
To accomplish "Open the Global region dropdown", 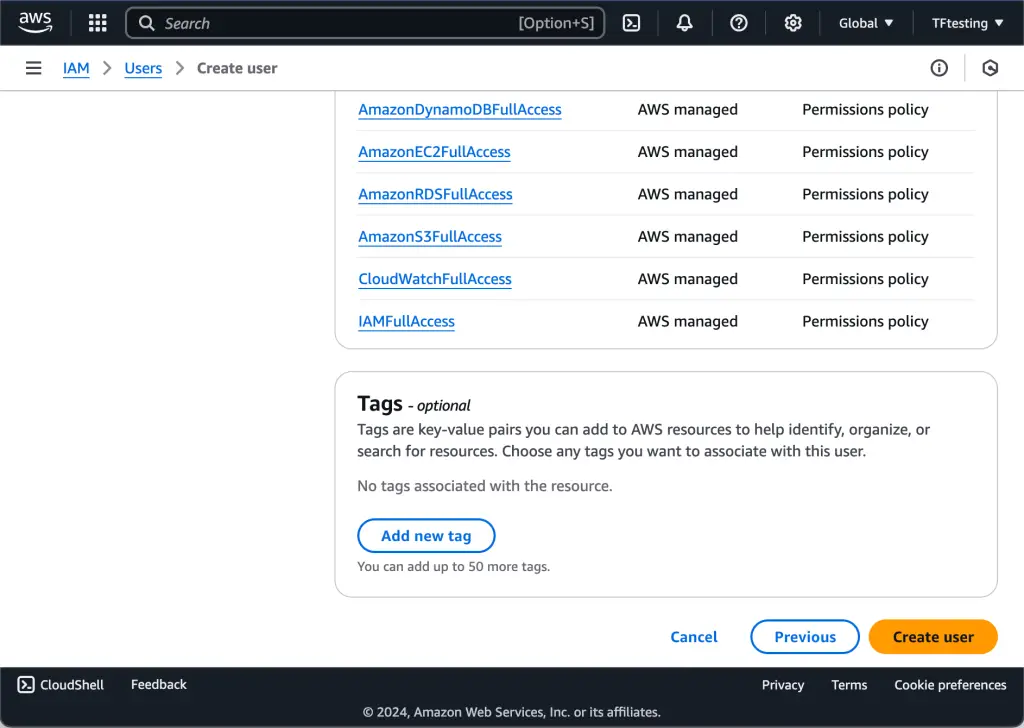I will 864,22.
